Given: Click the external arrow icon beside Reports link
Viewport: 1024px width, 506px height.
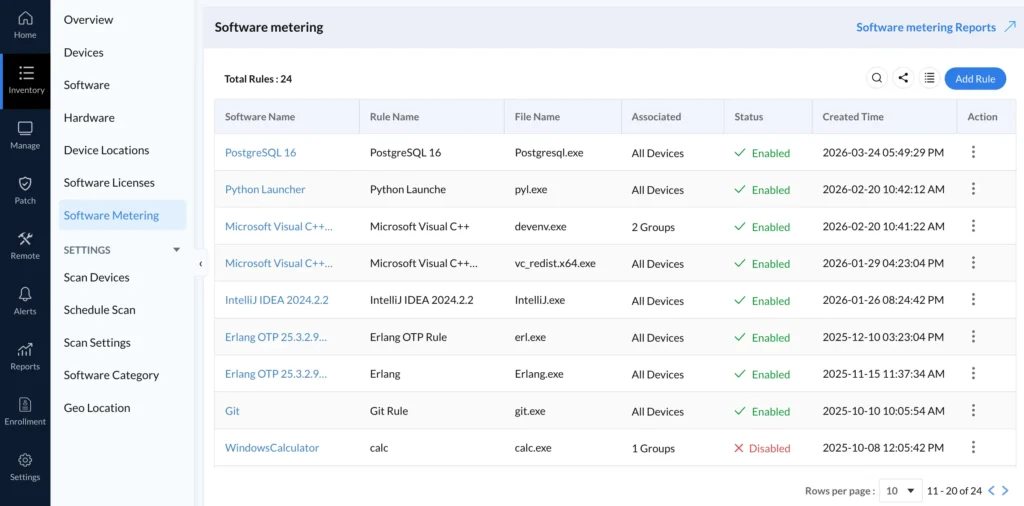Looking at the screenshot, I should 1010,27.
